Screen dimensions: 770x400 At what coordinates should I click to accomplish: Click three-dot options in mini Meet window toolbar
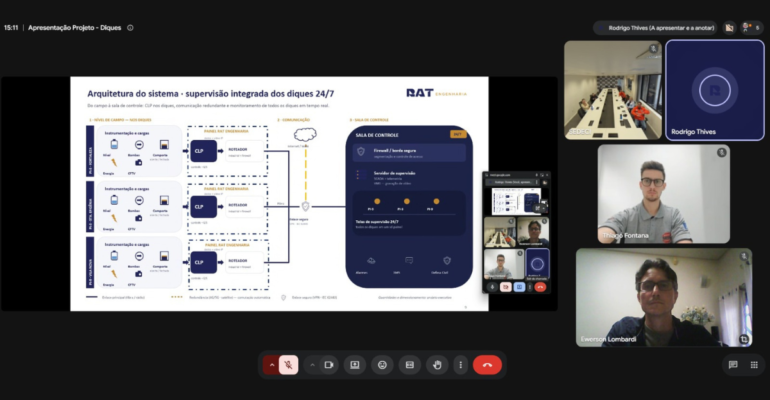pos(529,287)
